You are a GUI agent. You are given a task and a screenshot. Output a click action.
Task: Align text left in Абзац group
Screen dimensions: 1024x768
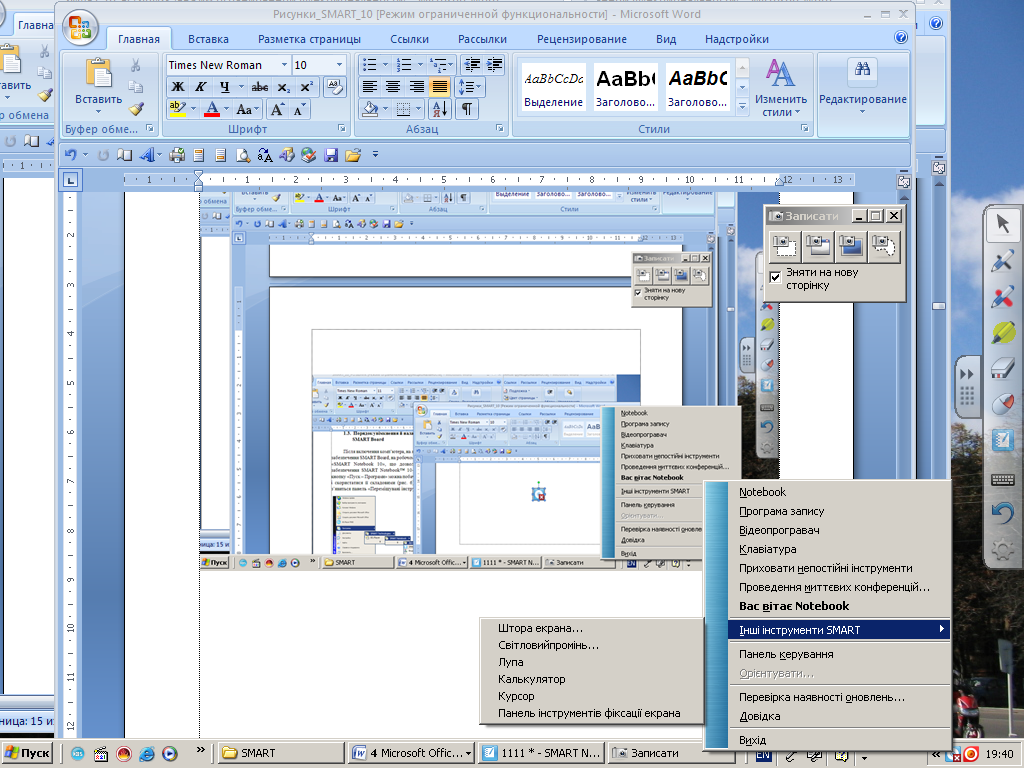pos(370,87)
